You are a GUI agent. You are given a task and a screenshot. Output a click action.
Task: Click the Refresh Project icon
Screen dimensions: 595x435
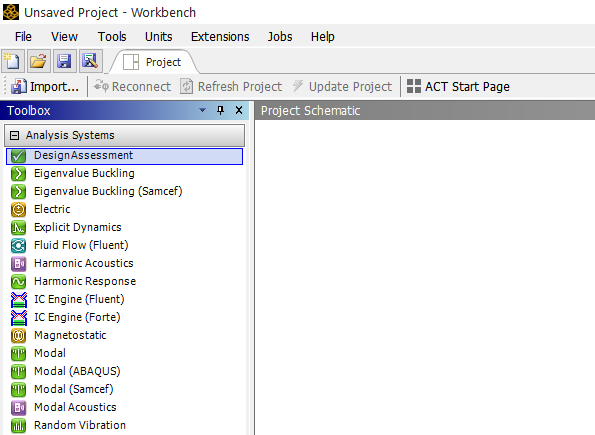186,87
